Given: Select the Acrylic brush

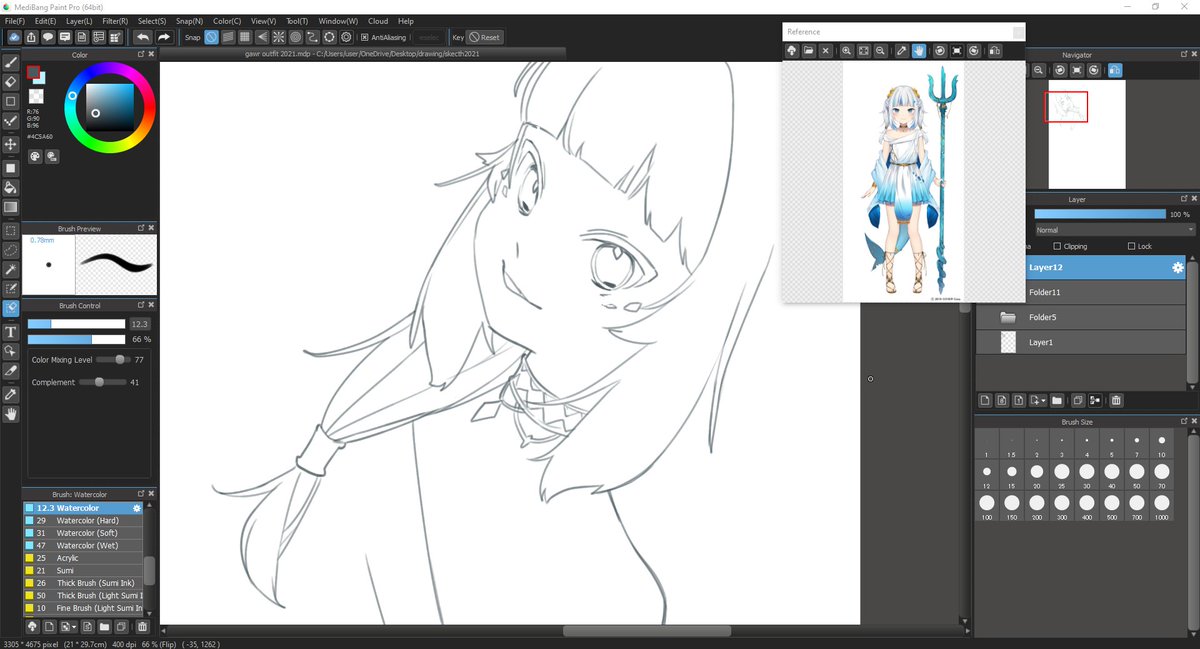Looking at the screenshot, I should tap(83, 558).
